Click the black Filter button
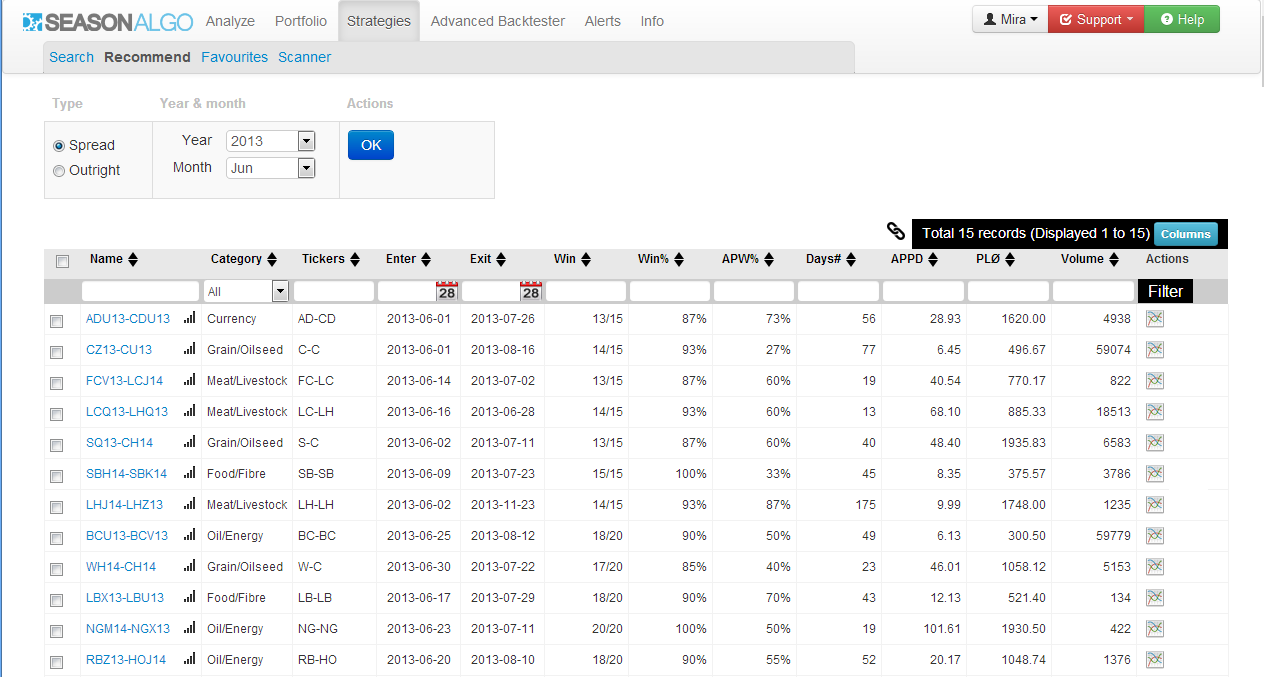 tap(1165, 291)
